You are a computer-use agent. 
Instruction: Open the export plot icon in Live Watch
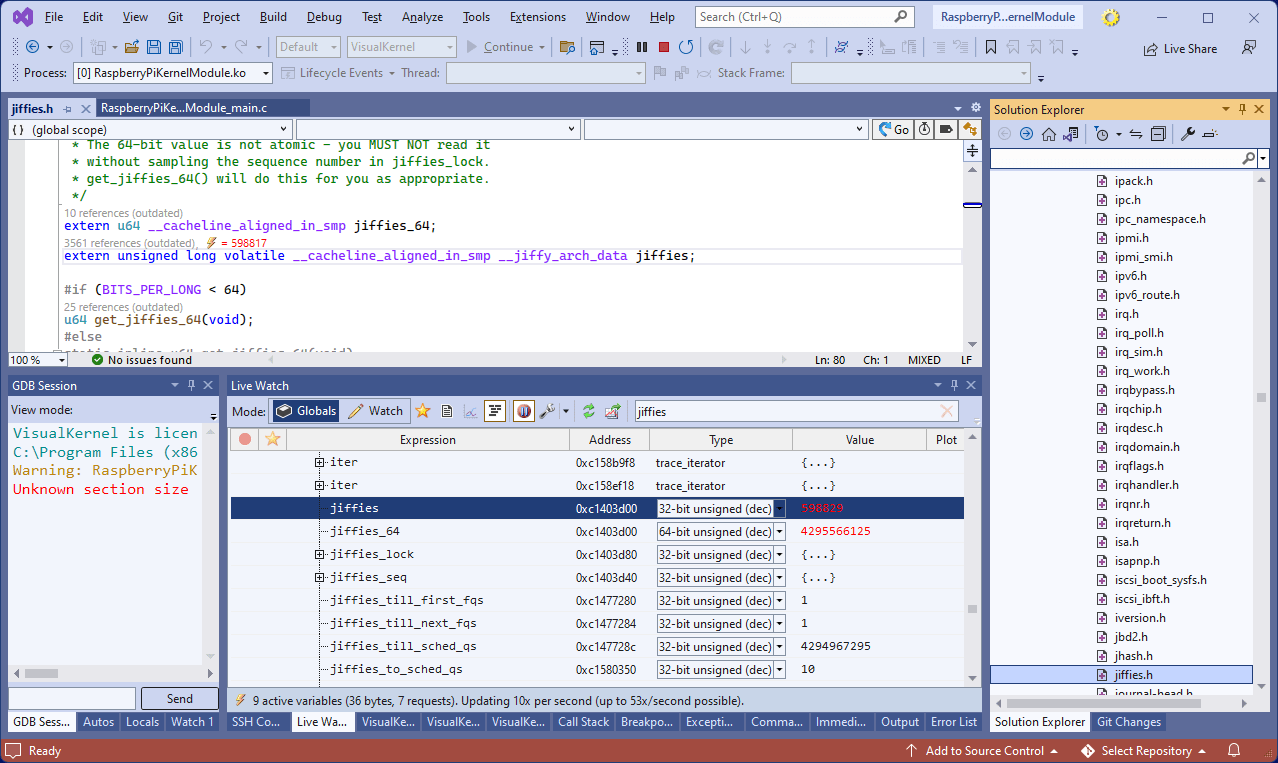(613, 410)
